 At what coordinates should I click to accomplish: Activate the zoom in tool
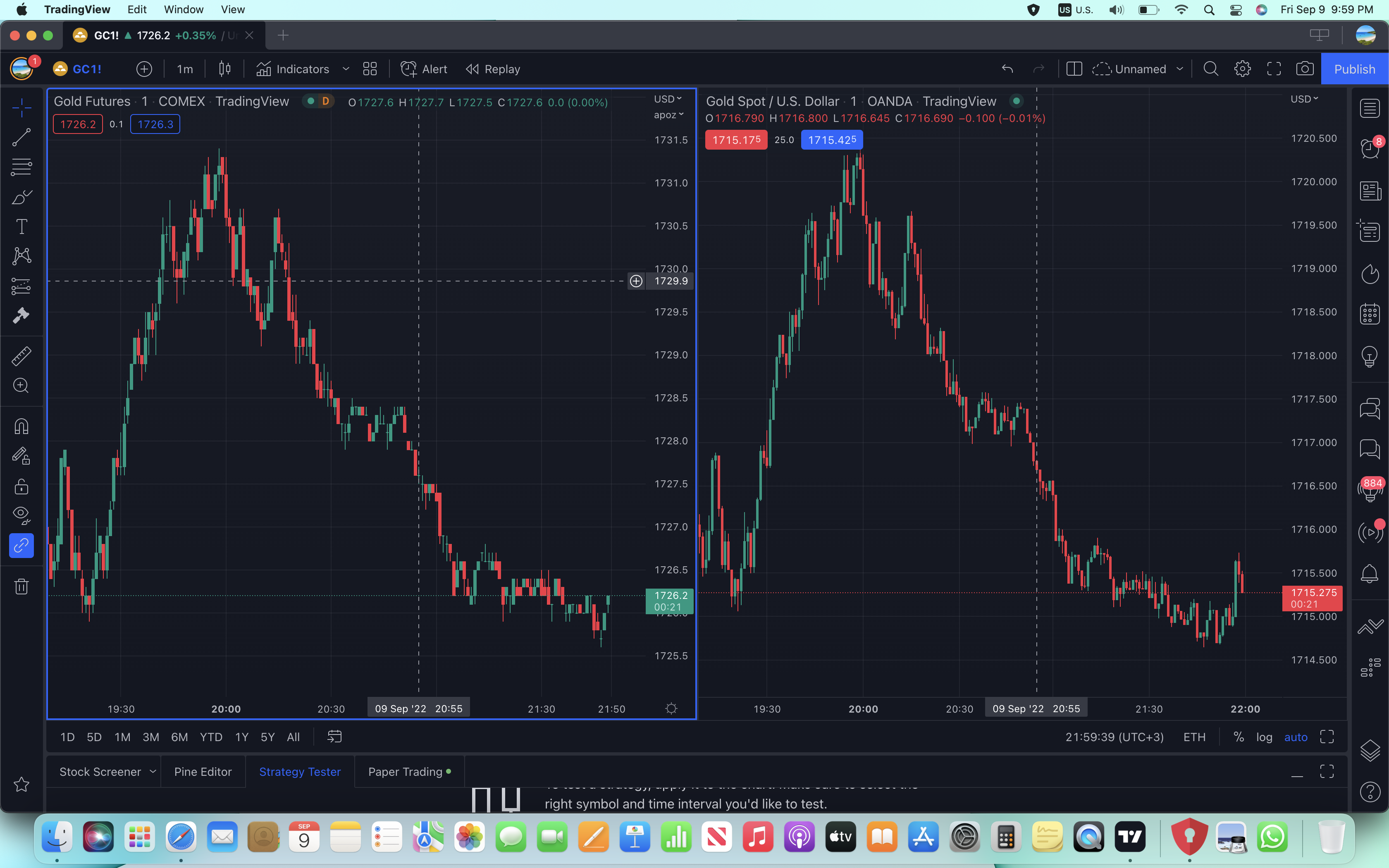(x=21, y=386)
